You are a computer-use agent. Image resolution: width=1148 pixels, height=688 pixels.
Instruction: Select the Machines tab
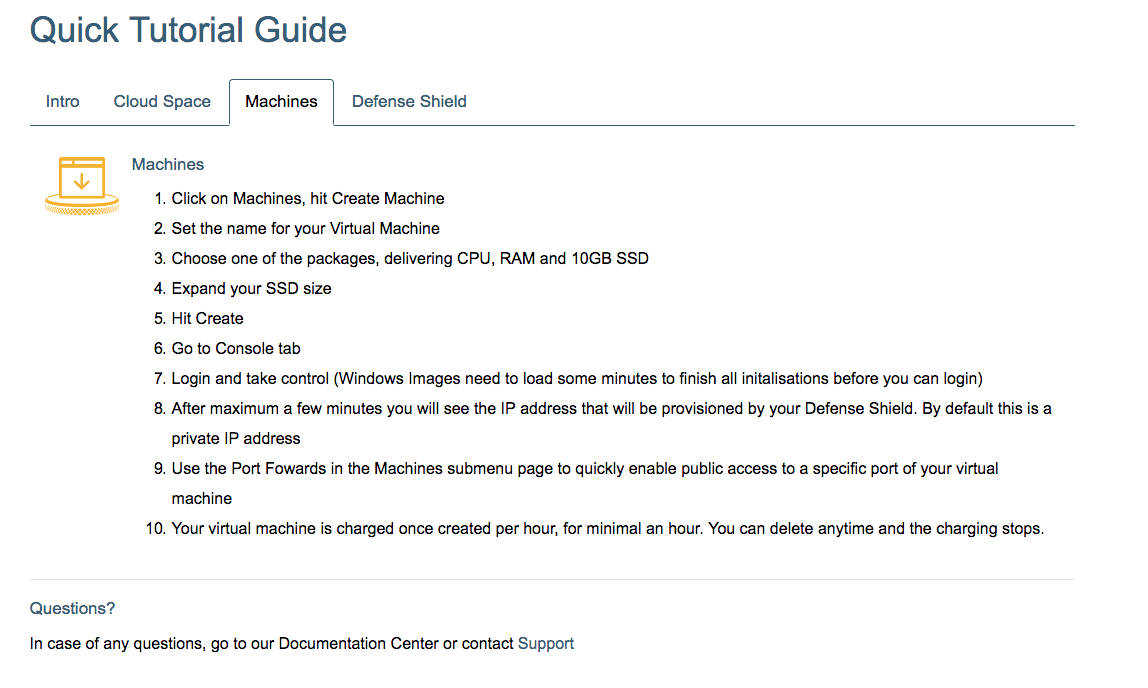(x=281, y=102)
